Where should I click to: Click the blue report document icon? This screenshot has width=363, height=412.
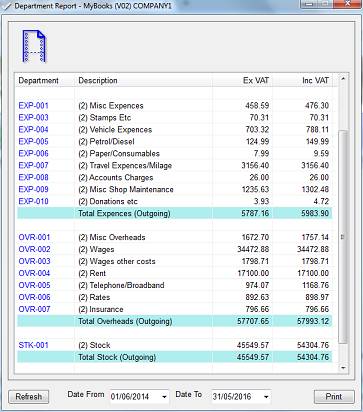point(34,46)
